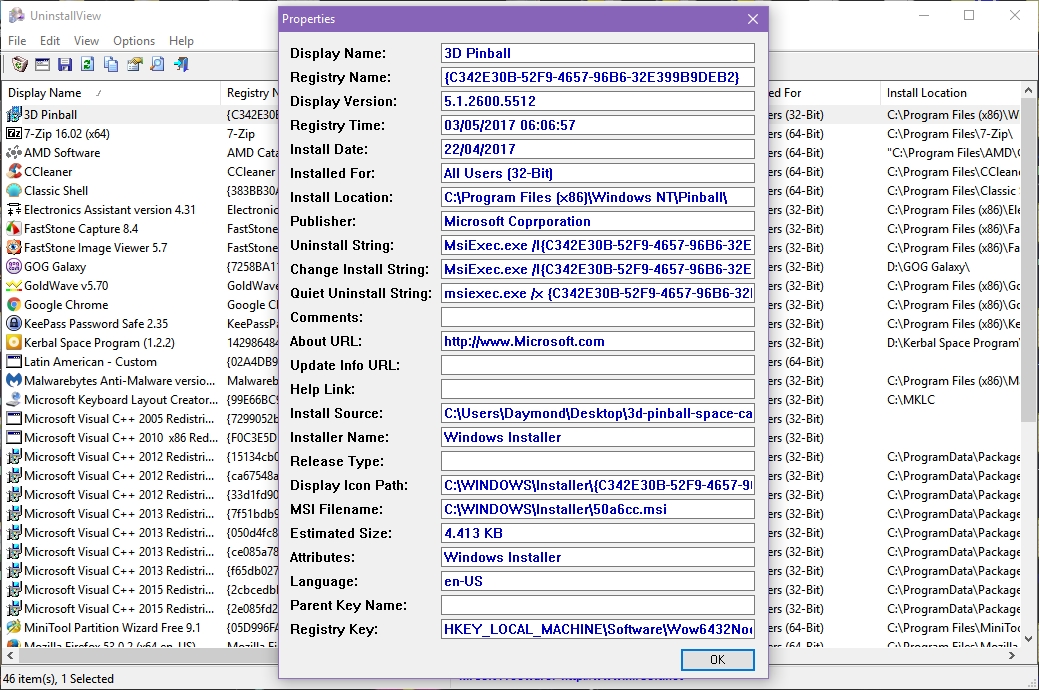Click the Registry Name field in Properties
The image size is (1039, 690).
(598, 77)
